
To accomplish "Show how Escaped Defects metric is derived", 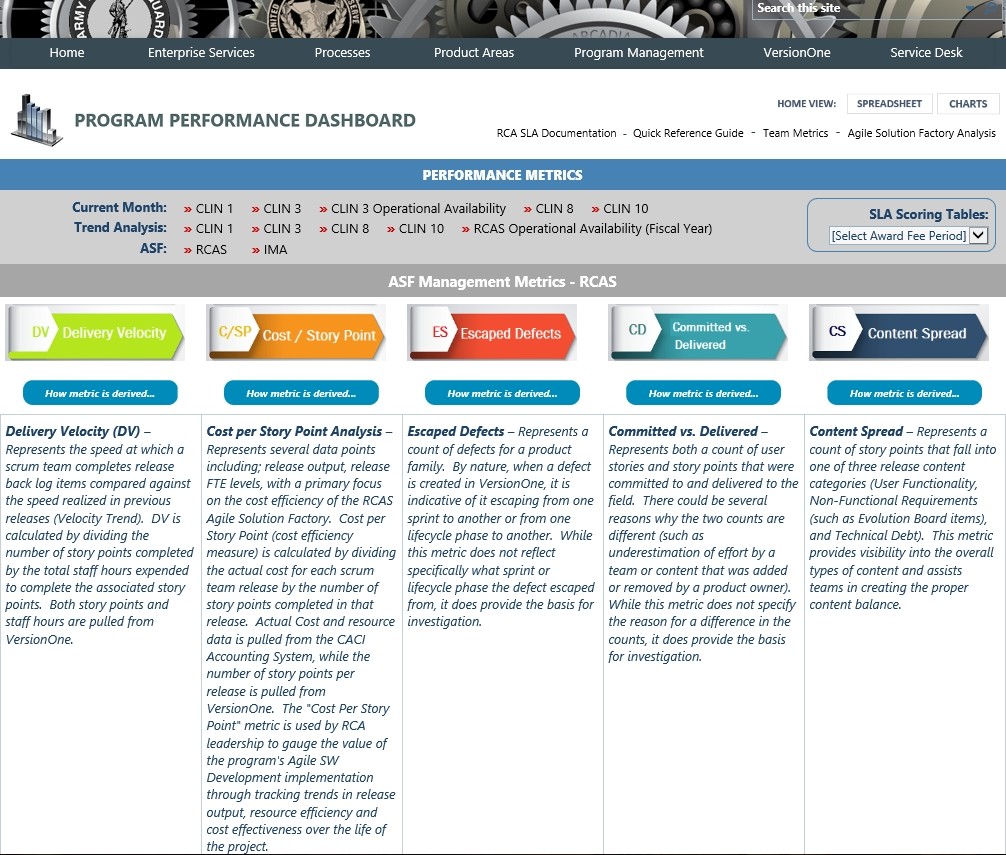I will coord(502,393).
